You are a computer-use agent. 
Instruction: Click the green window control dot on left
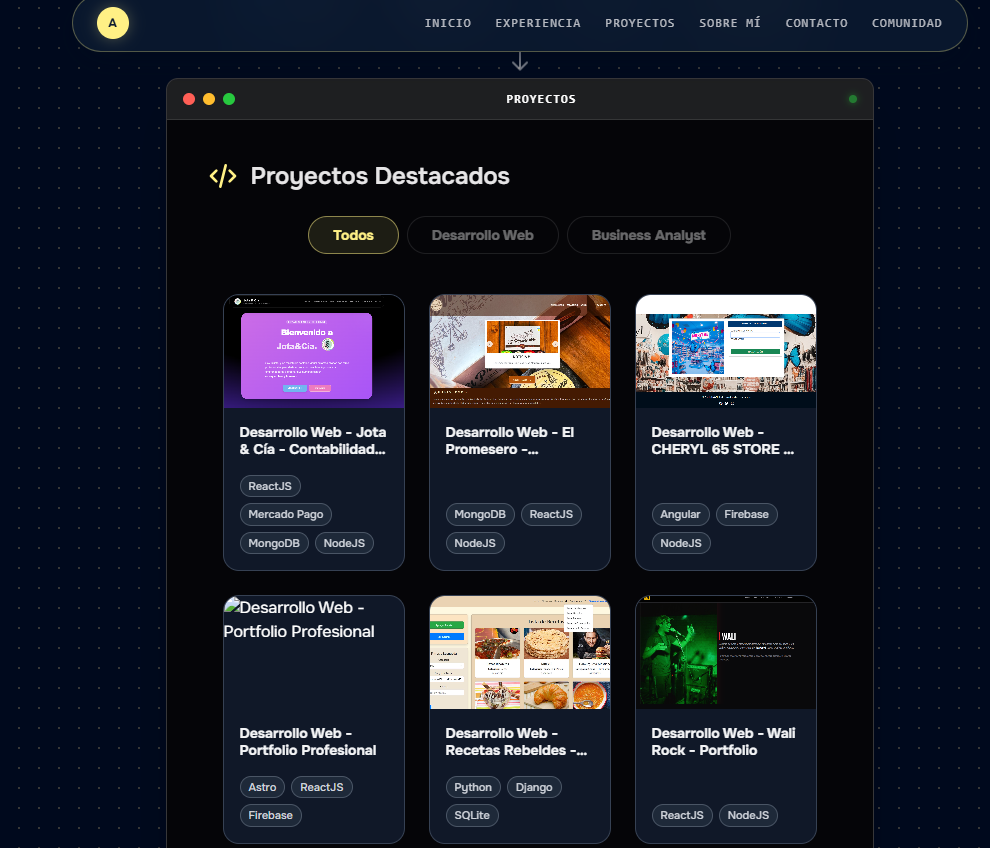pyautogui.click(x=229, y=99)
